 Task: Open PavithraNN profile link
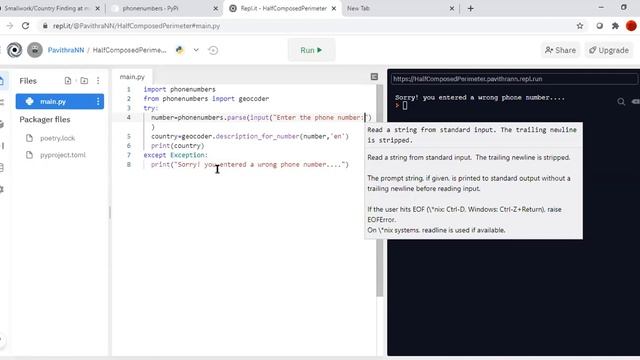tap(66, 50)
